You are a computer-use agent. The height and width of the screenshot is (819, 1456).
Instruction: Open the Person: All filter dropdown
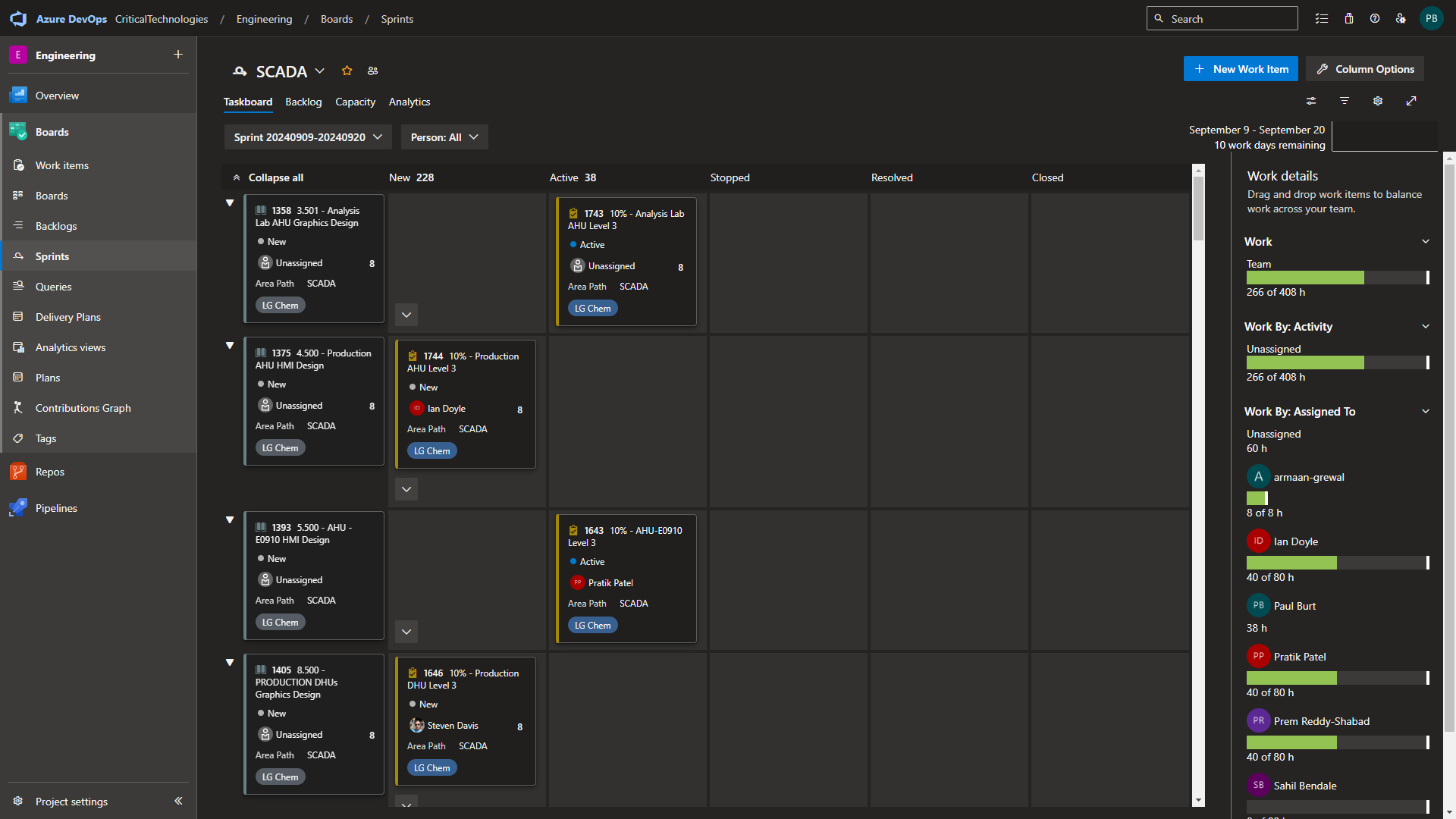[x=444, y=137]
